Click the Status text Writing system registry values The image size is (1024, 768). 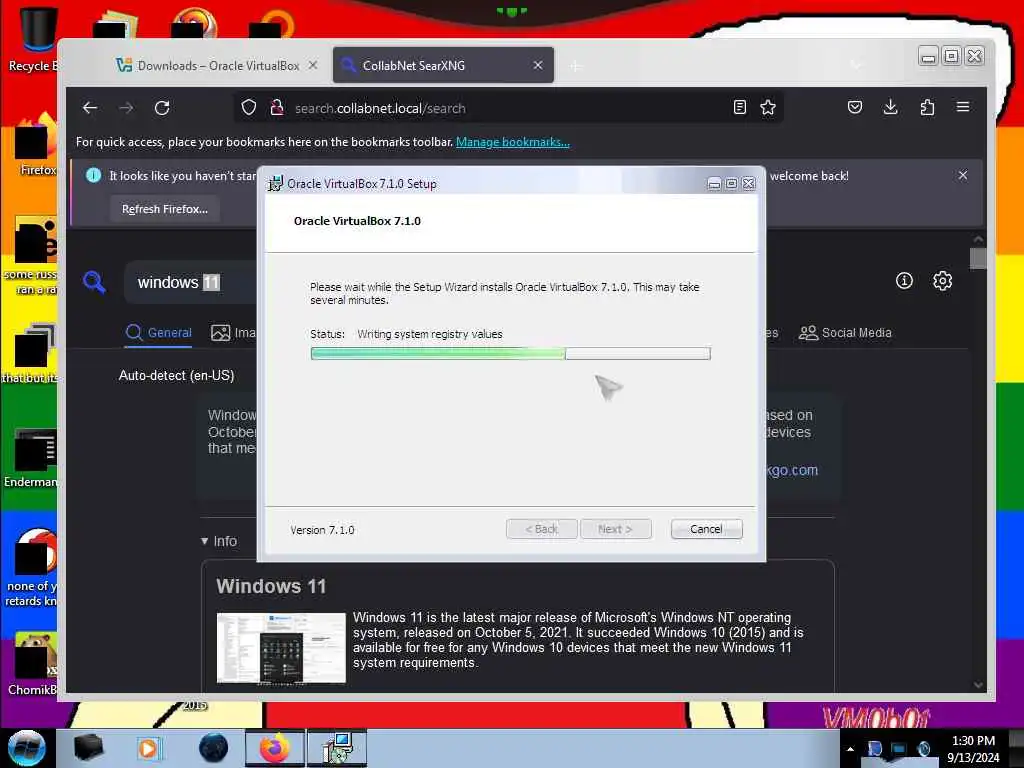tap(430, 334)
